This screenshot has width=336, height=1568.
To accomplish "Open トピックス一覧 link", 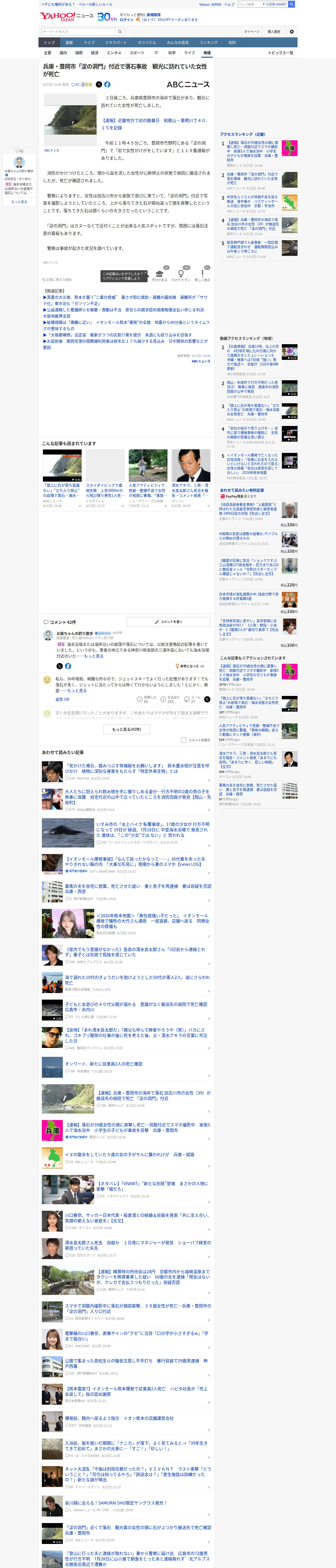I will tap(281, 53).
